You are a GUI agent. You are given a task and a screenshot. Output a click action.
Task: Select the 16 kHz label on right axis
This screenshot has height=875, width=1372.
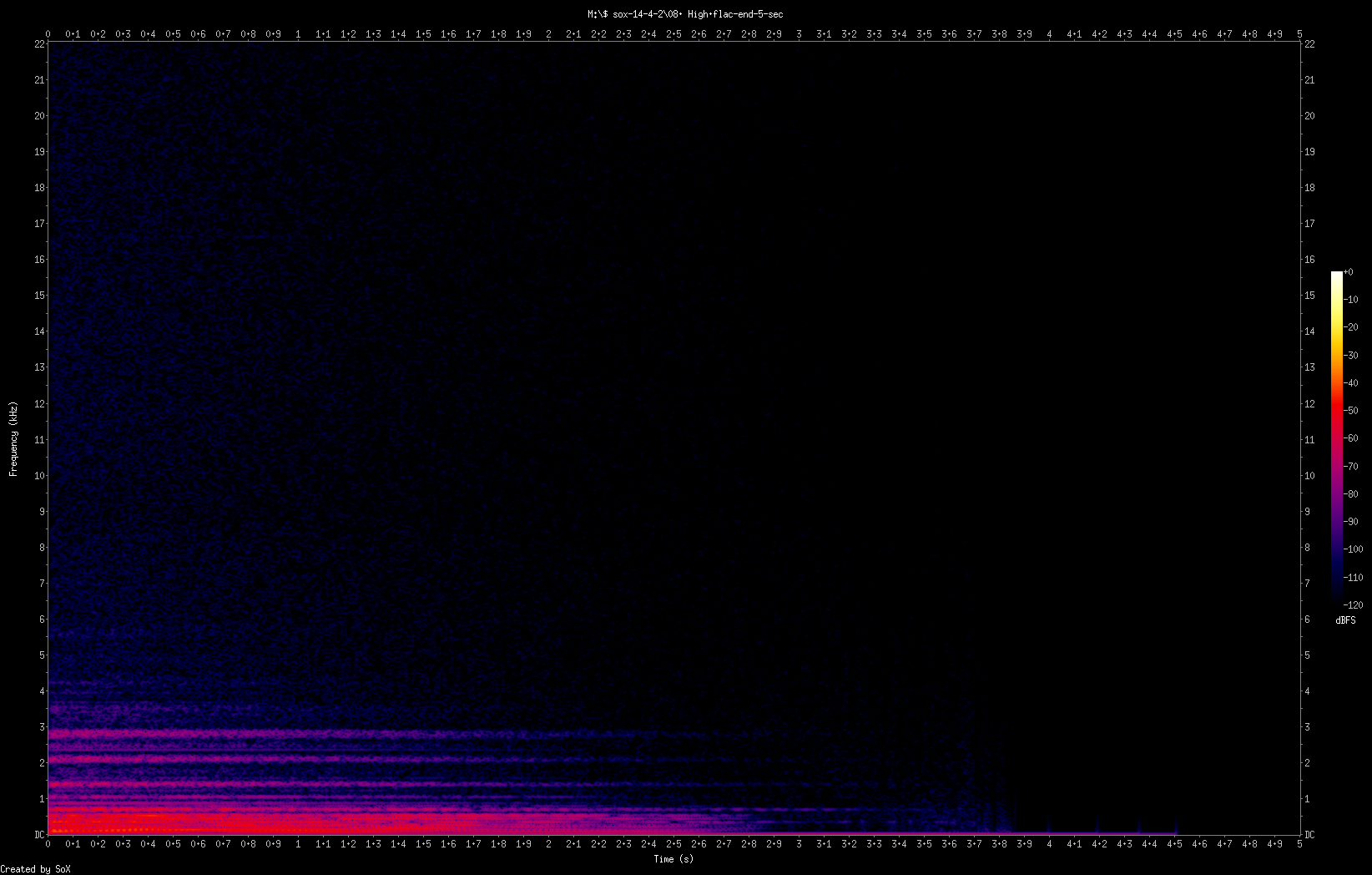1309,260
